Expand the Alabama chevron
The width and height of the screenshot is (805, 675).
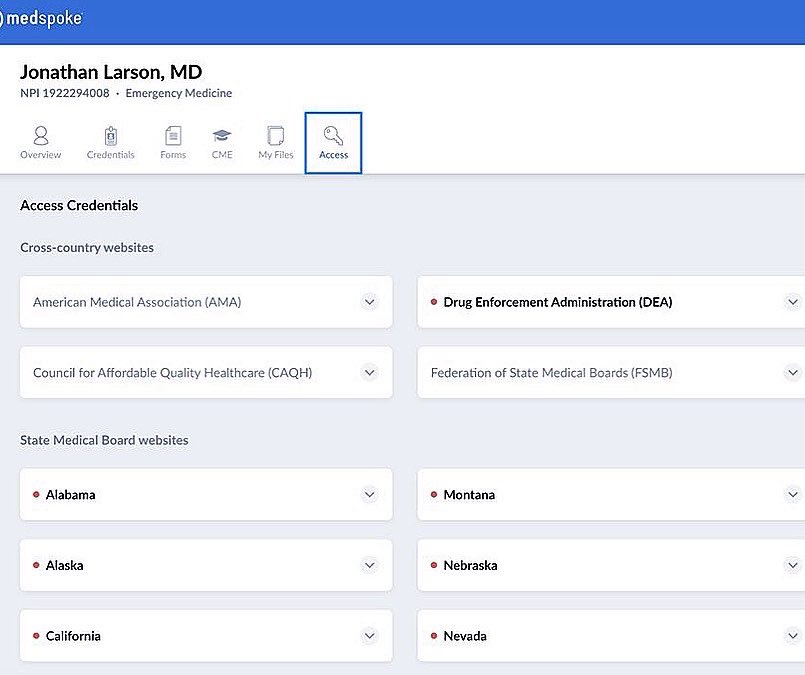click(x=370, y=495)
